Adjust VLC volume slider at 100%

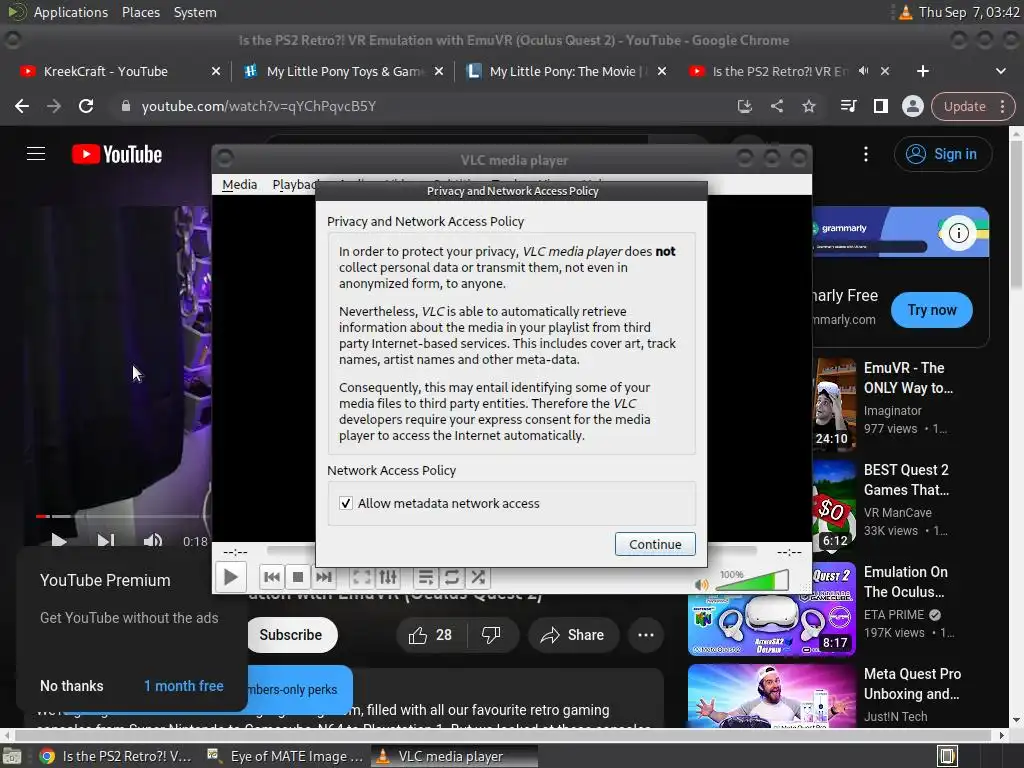tap(753, 581)
